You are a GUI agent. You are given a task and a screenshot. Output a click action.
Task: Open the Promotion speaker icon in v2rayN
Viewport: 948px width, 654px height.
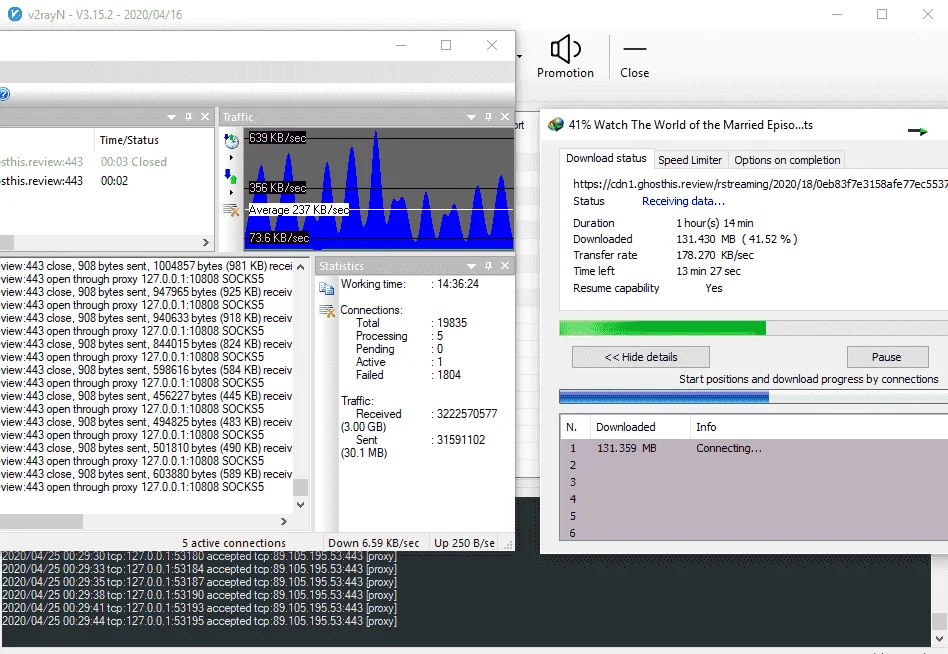coord(565,49)
